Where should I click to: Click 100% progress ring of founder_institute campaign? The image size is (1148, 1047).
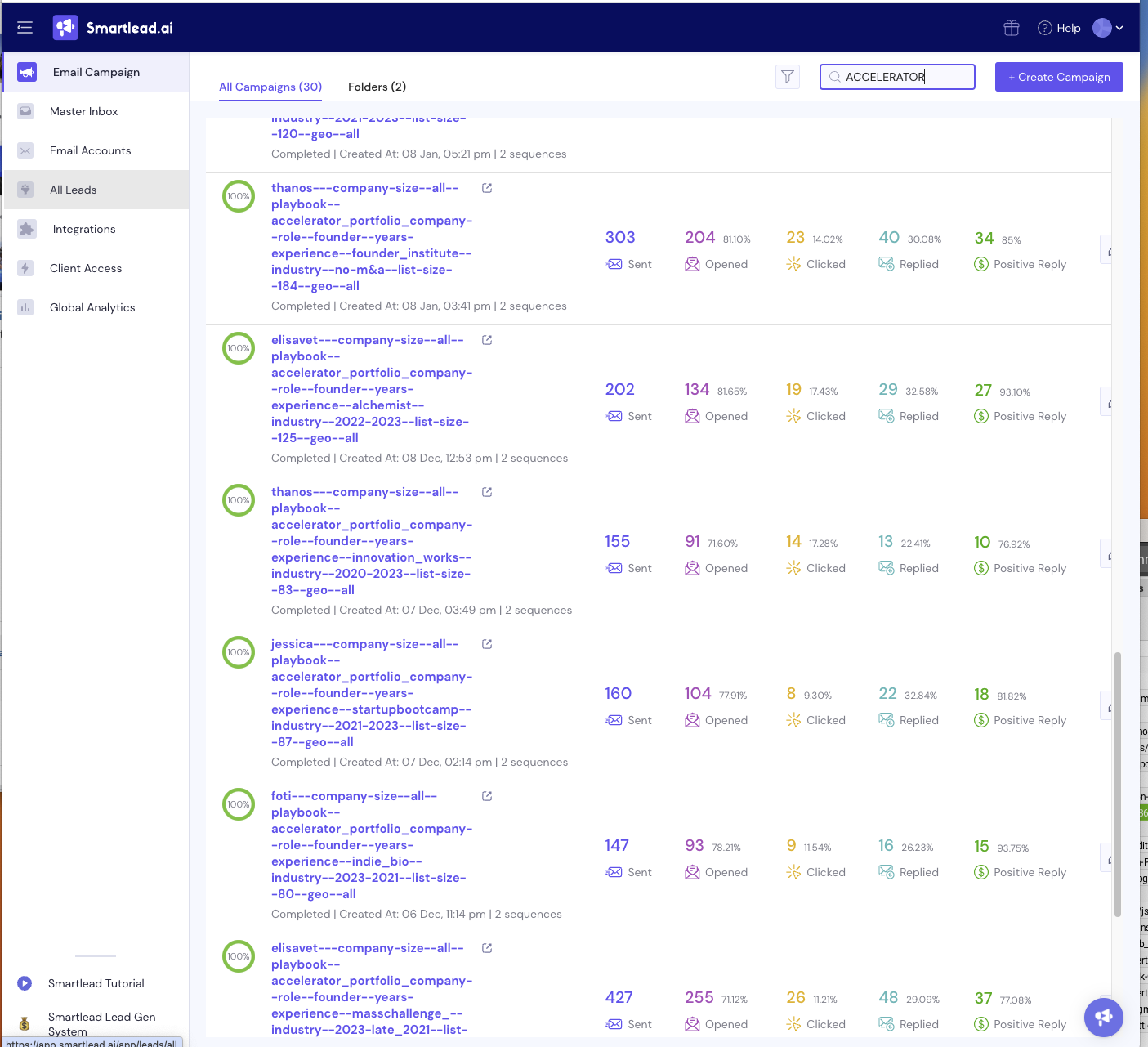tap(239, 196)
